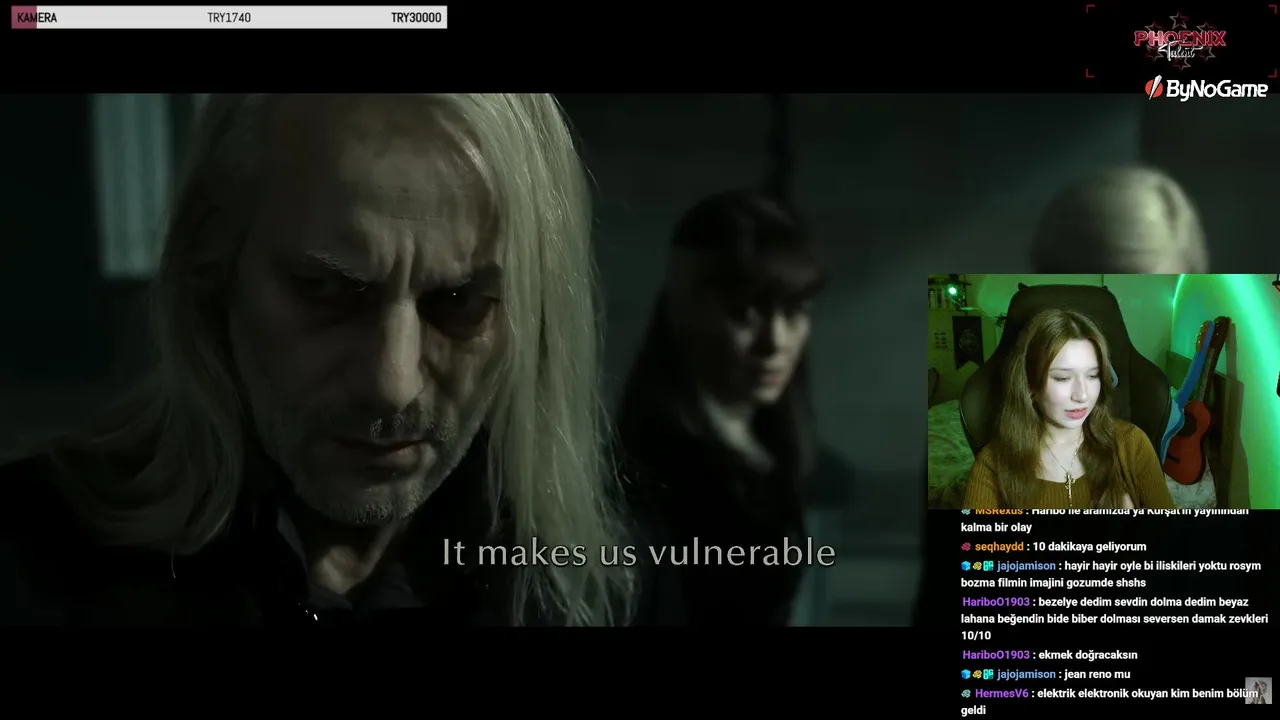The height and width of the screenshot is (720, 1280).
Task: Click the subtitle "It makes us vulnerable"
Action: 638,552
